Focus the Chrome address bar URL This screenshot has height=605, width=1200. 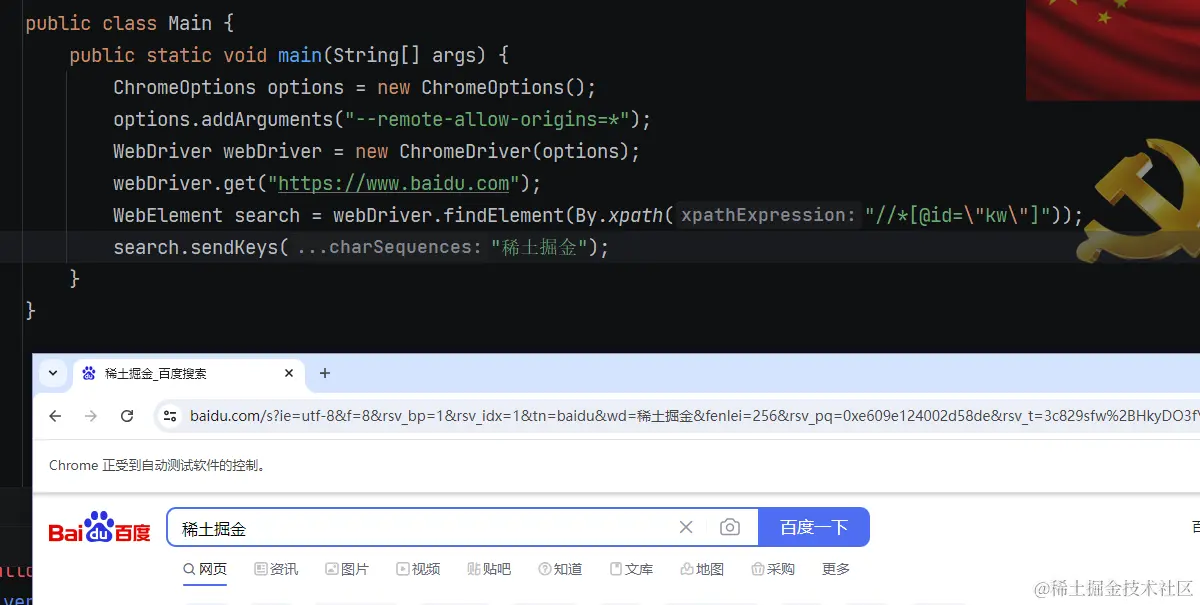[x=693, y=416]
